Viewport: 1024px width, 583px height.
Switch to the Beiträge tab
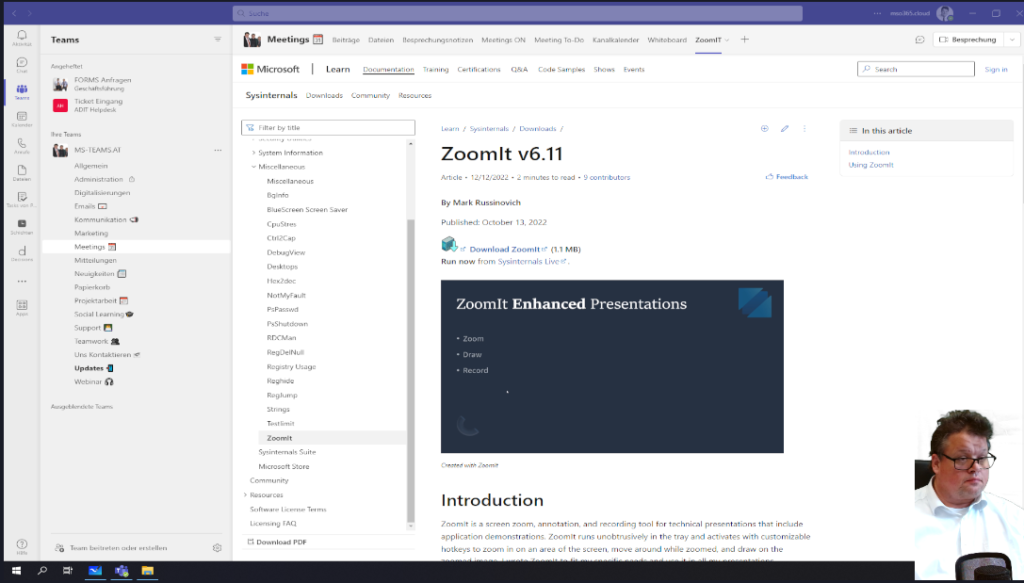345,40
